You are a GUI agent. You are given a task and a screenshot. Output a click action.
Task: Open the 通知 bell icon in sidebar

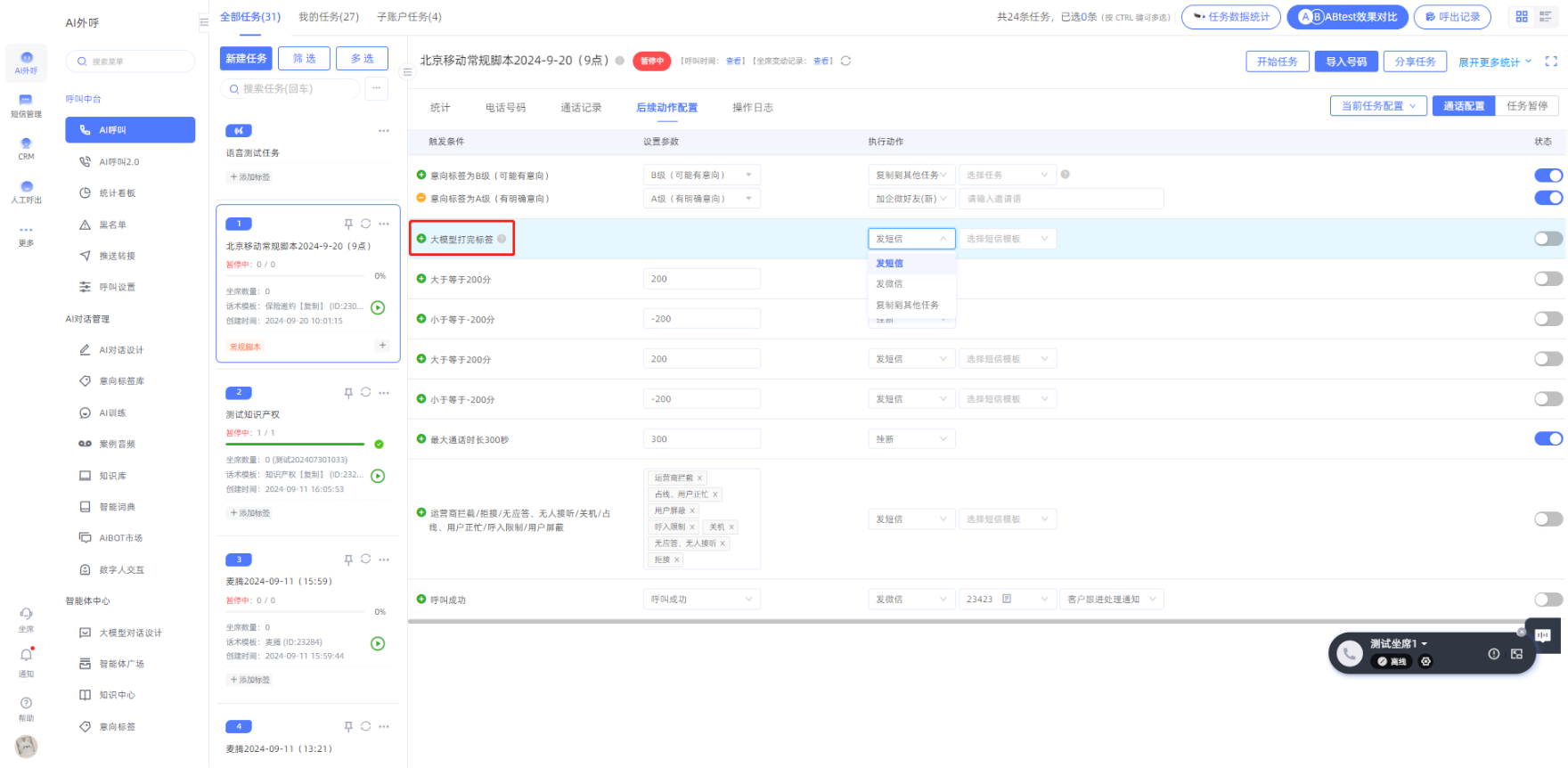(x=26, y=656)
